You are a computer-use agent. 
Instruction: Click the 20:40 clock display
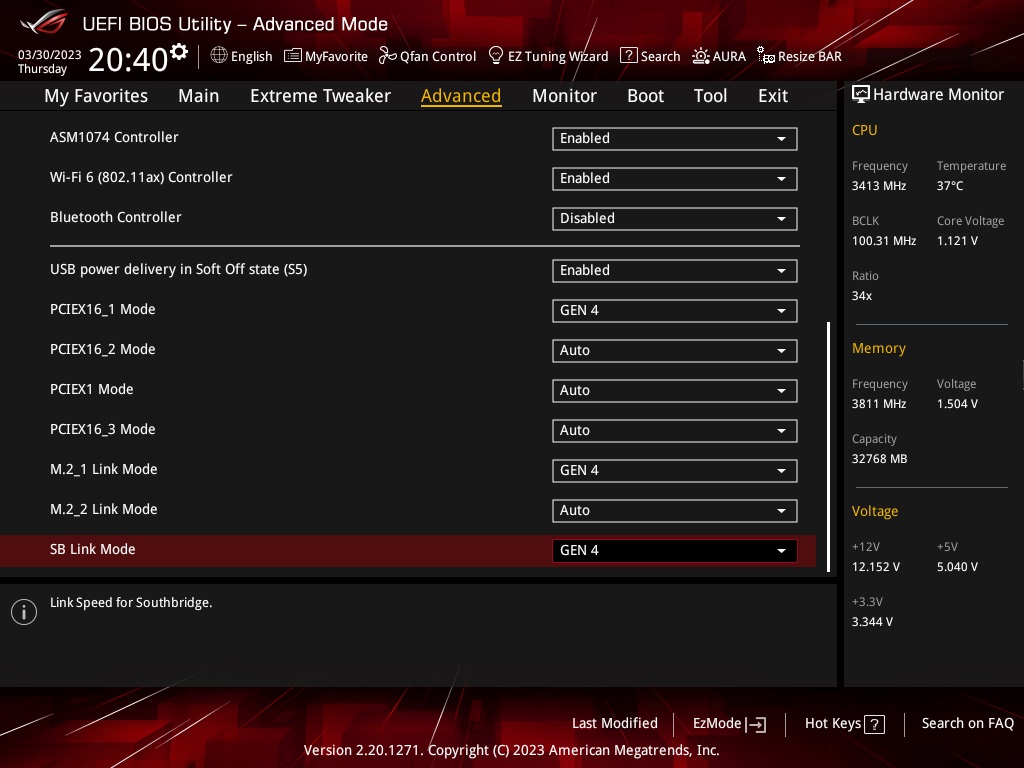pyautogui.click(x=128, y=59)
